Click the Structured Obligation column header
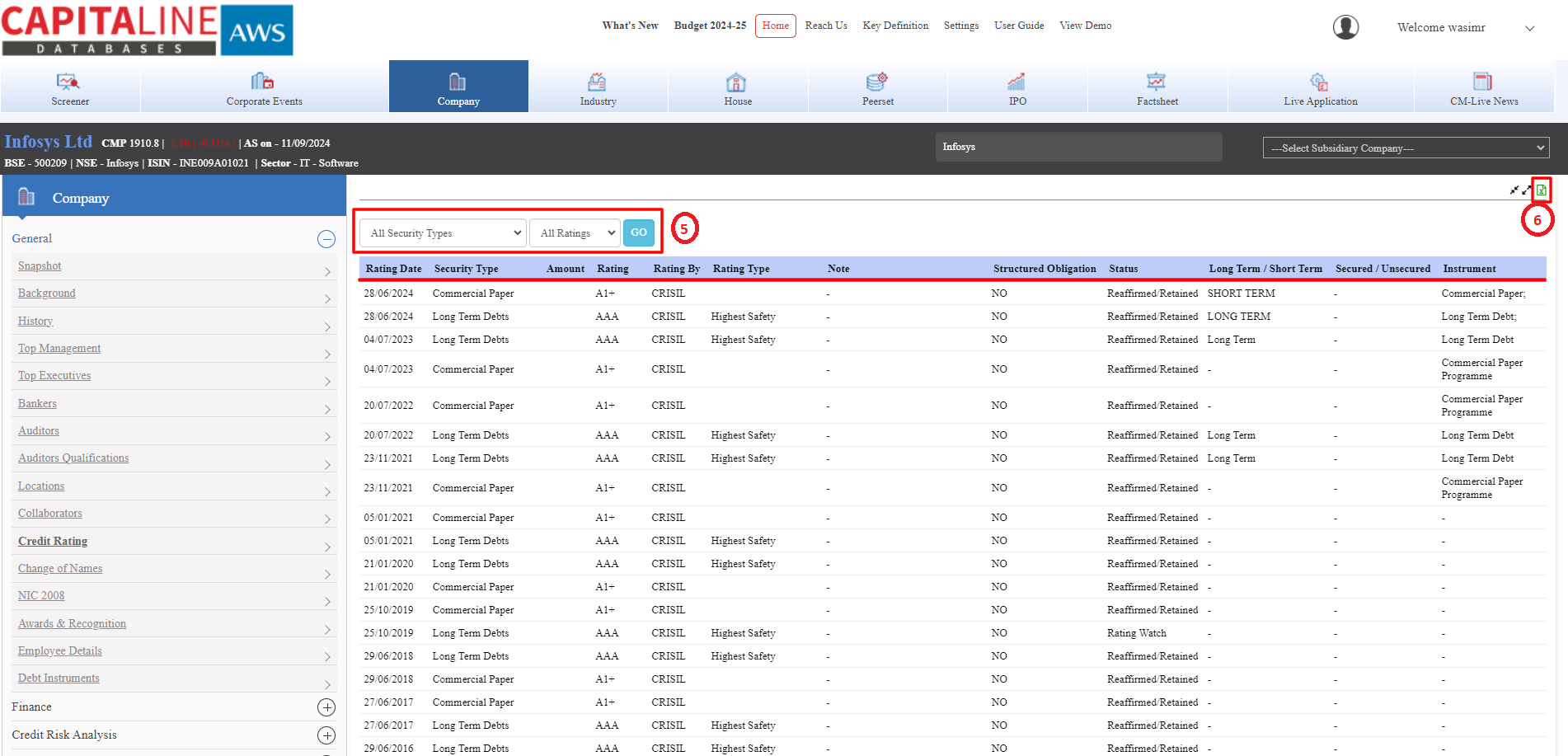The image size is (1568, 756). tap(1045, 269)
